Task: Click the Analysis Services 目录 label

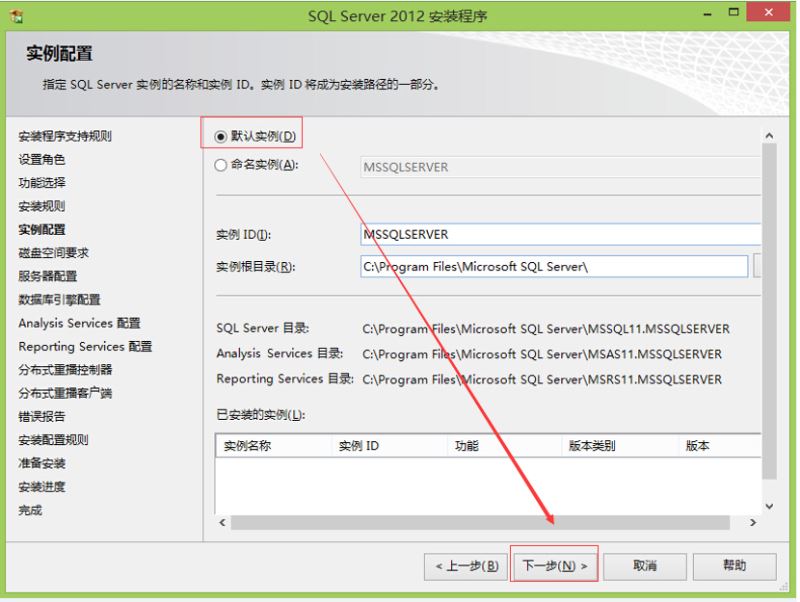Action: click(x=280, y=354)
